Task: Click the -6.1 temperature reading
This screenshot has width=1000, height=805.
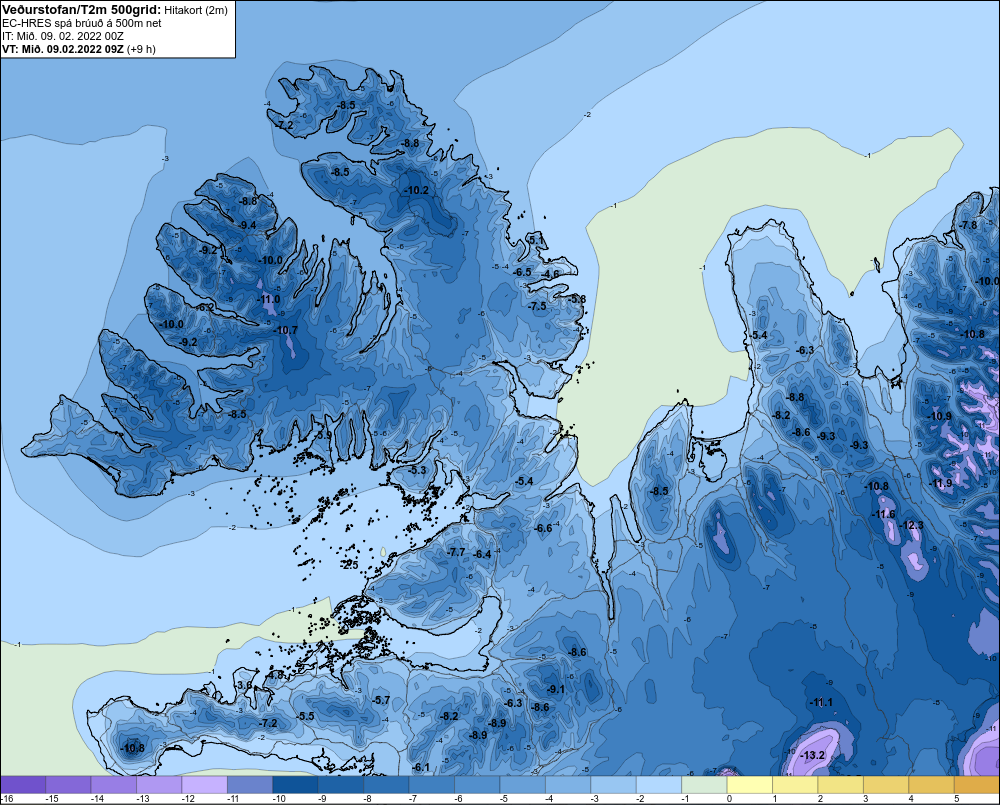Action: click(420, 767)
